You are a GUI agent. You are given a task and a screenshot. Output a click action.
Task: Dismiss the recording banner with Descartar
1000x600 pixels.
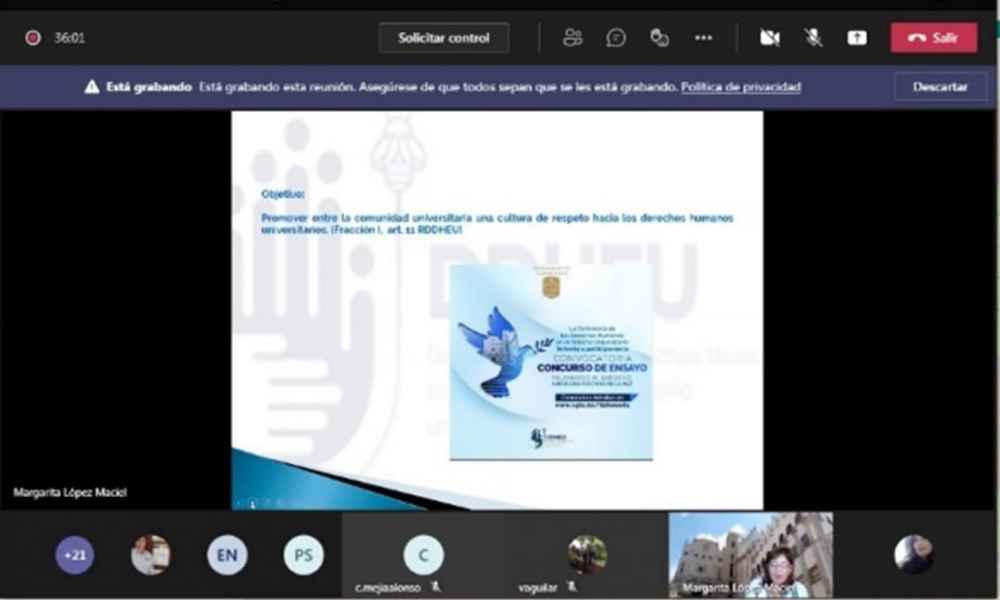pos(940,87)
